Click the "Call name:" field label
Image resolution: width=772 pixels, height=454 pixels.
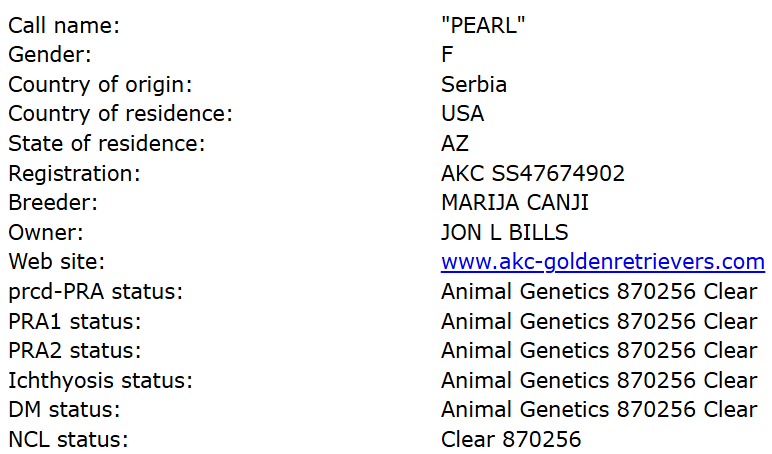point(62,25)
